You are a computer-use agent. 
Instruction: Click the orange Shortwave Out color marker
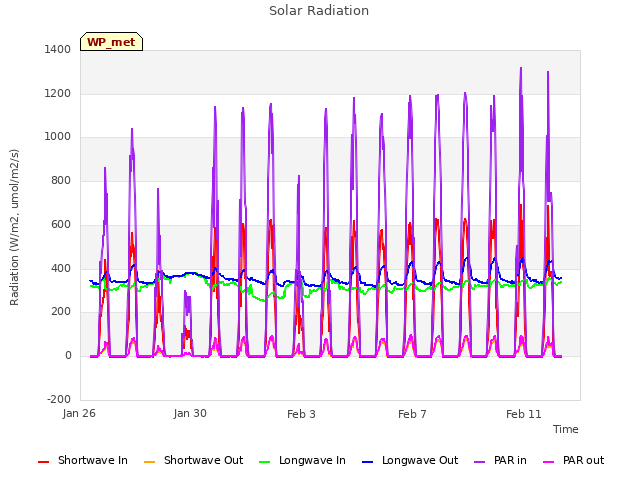click(x=149, y=462)
